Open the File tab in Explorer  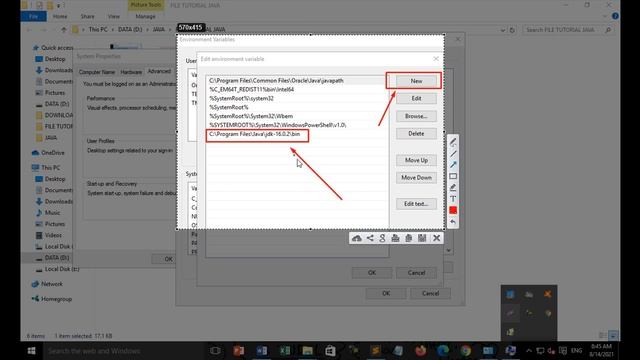[33, 16]
